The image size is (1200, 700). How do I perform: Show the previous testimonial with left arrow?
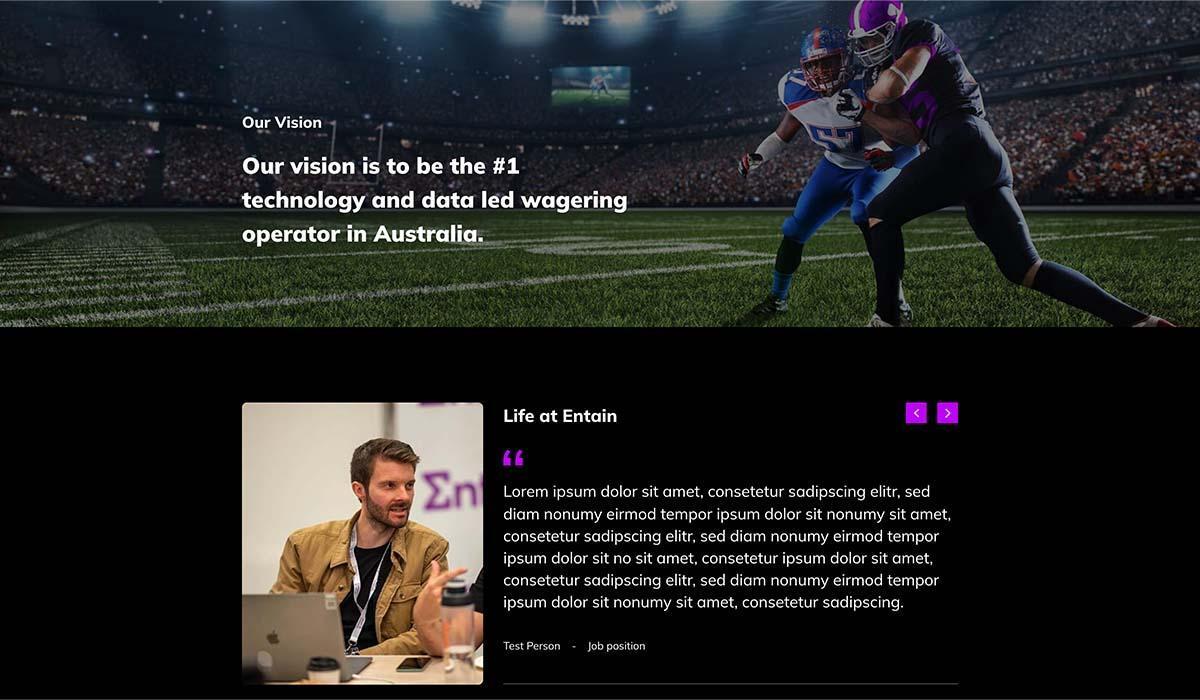(x=916, y=413)
